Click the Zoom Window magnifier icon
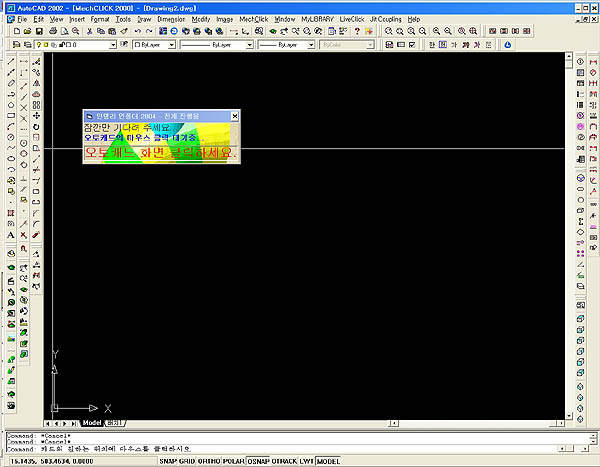 [388, 31]
